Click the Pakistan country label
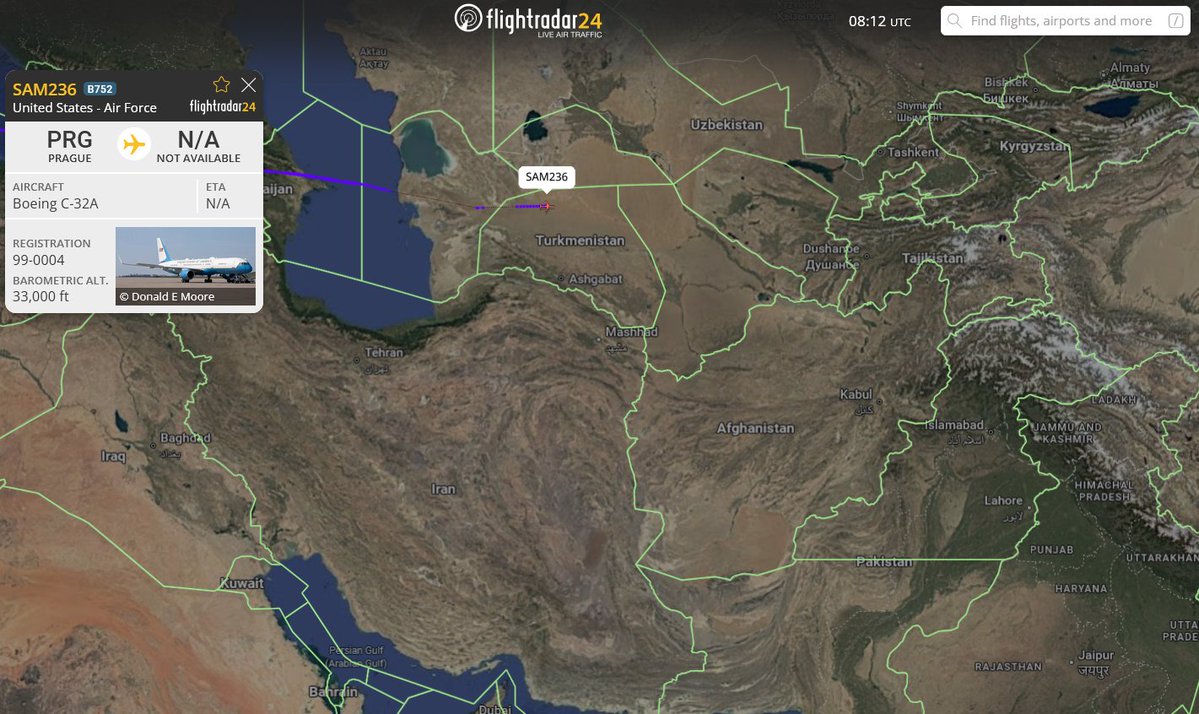1199x714 pixels. click(884, 562)
